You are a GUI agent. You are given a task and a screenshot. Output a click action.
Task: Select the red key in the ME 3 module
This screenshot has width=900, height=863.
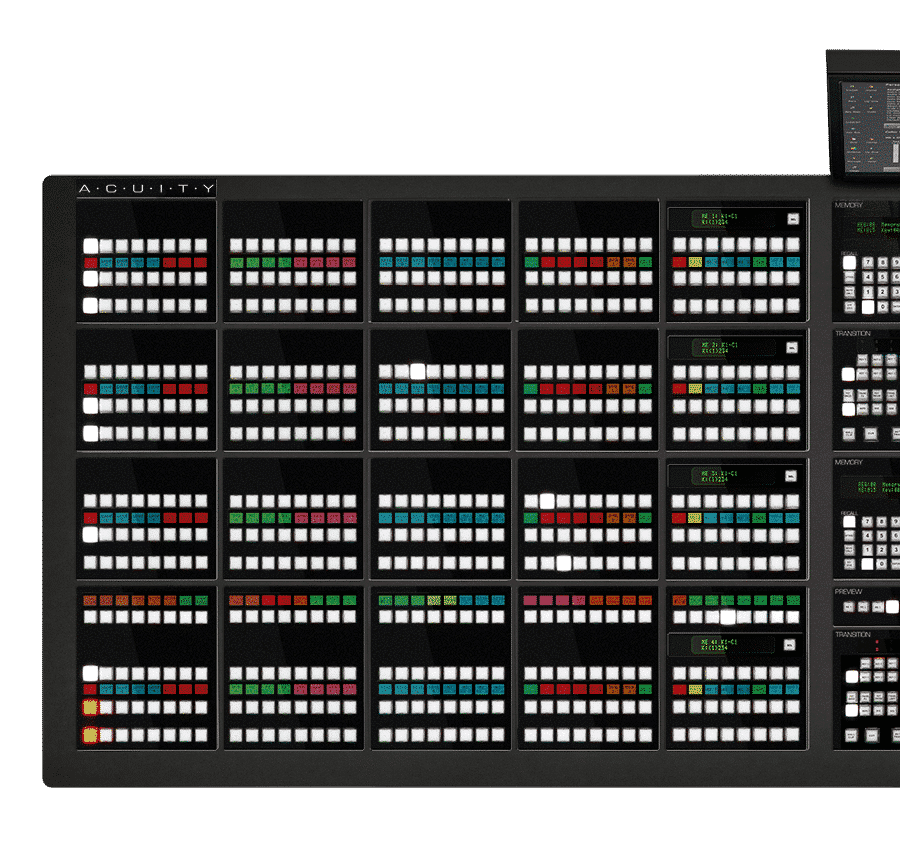tap(680, 518)
